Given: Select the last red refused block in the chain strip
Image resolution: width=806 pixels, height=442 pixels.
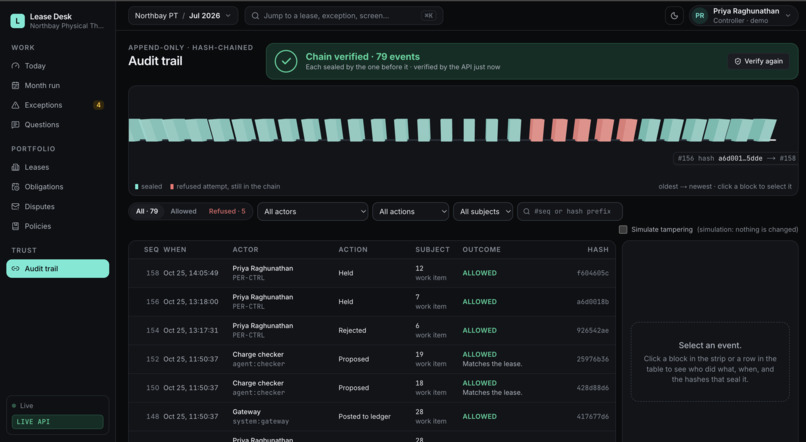Looking at the screenshot, I should click(x=627, y=130).
